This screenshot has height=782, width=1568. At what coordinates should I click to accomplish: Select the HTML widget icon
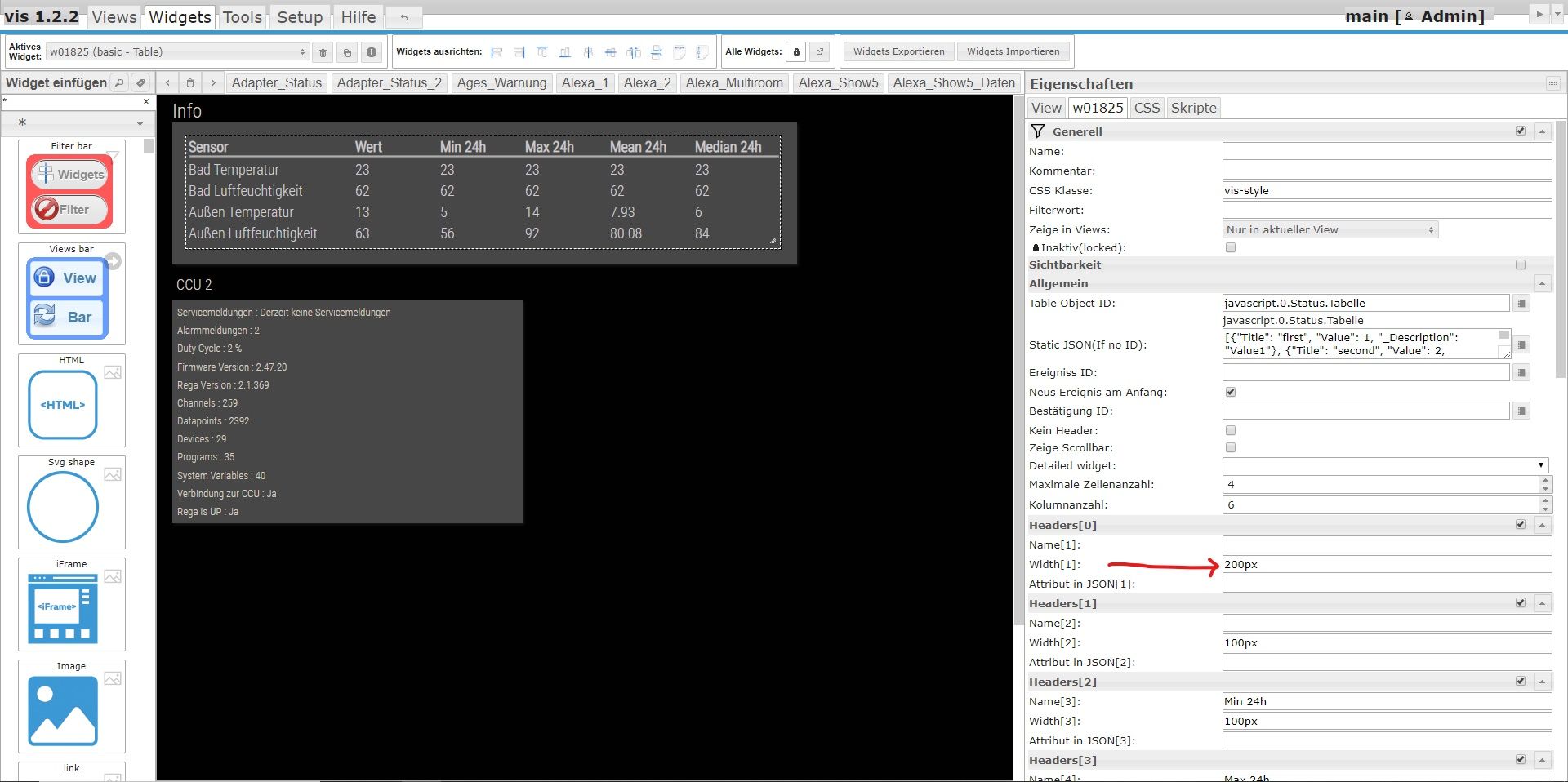coord(61,404)
